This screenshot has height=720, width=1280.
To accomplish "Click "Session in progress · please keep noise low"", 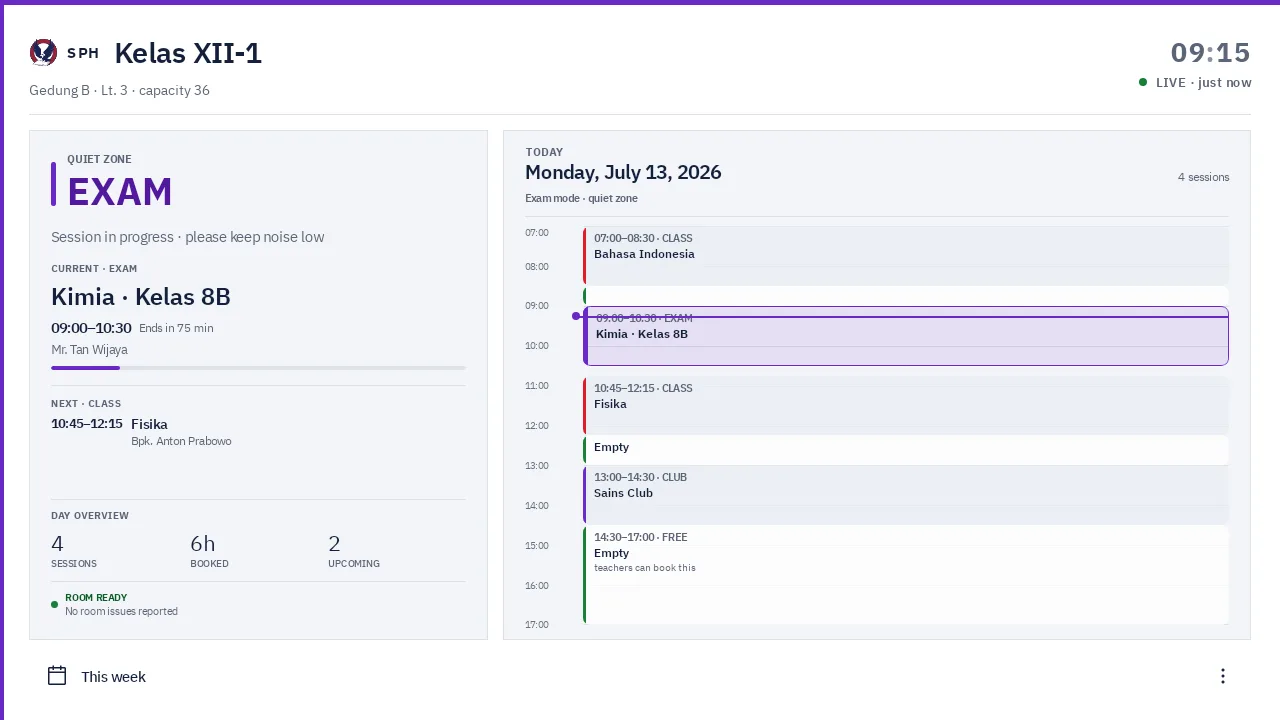I will [x=188, y=237].
